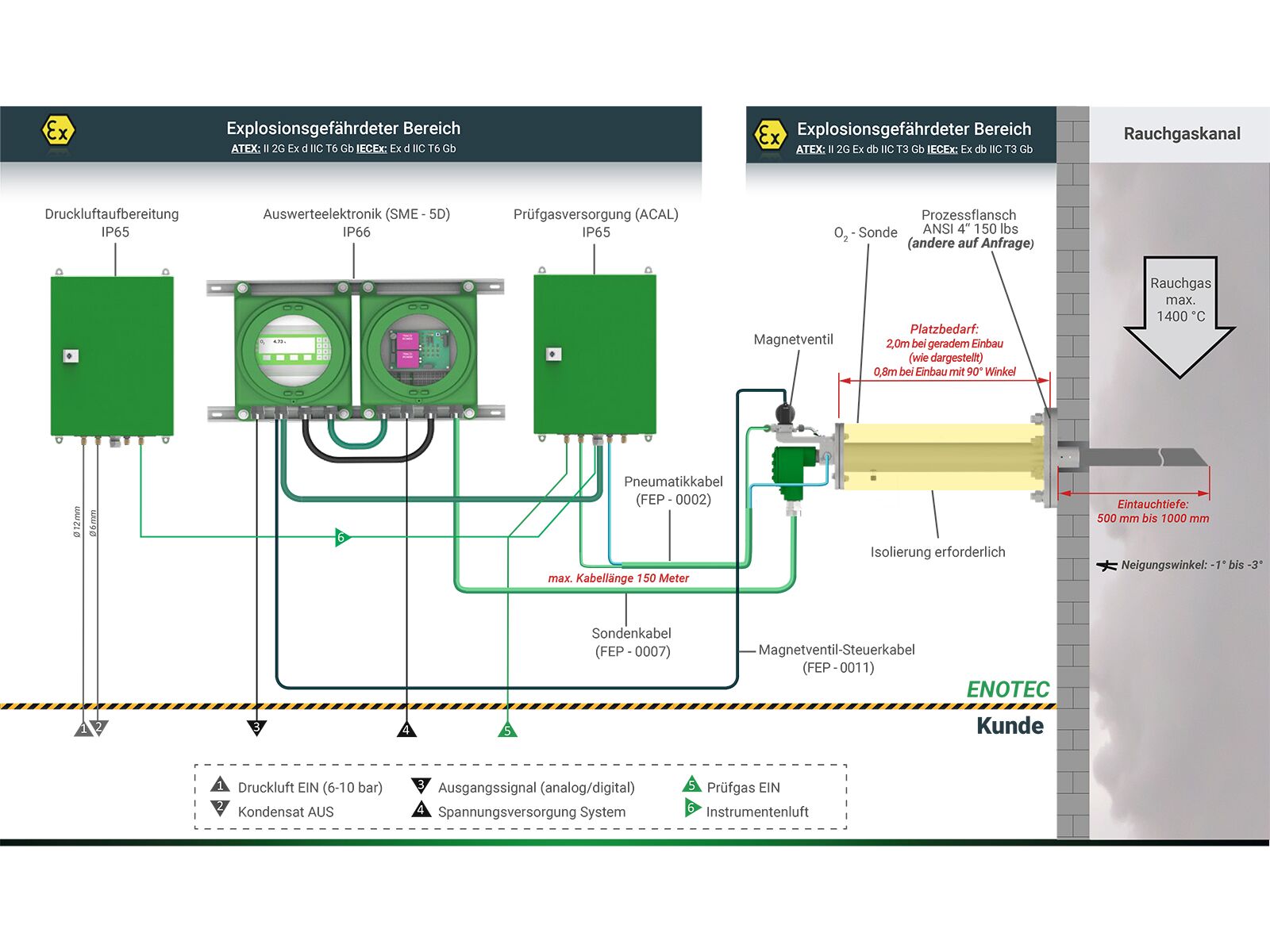Click the red 'Eintauchtiefe: 500 mm bis 1000 mm' text

(x=1153, y=511)
